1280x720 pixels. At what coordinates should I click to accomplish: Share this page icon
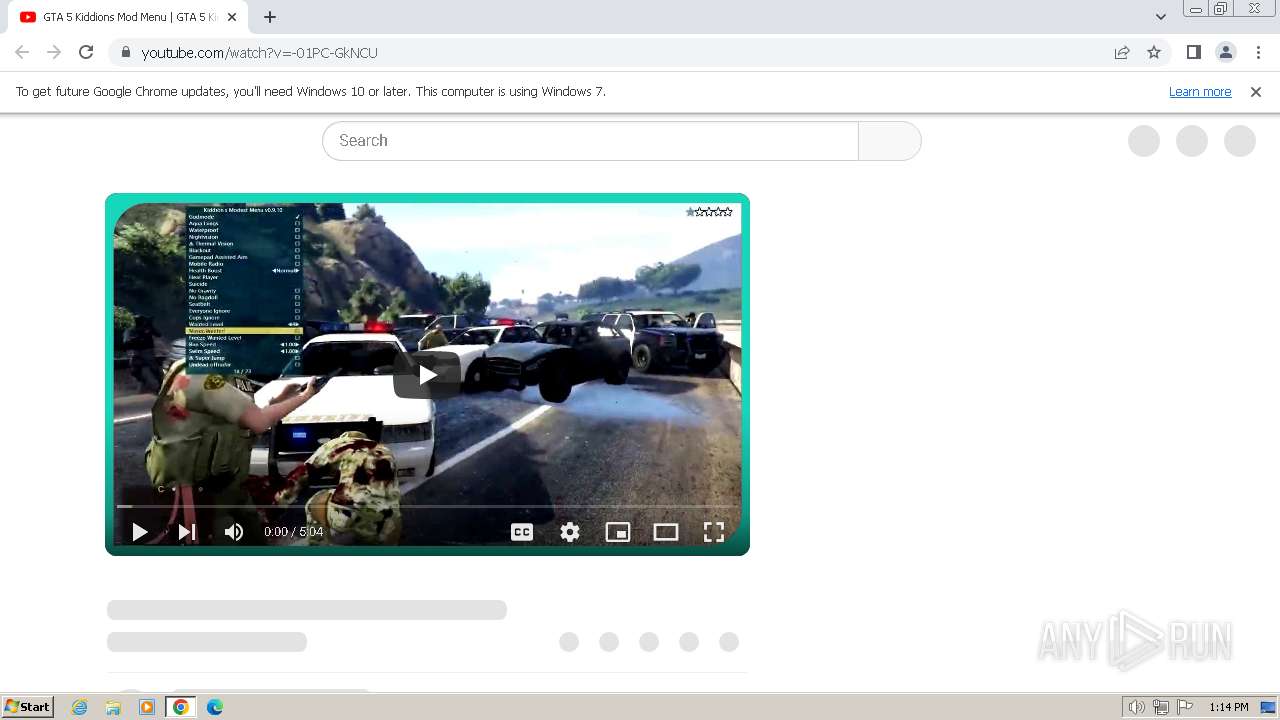coord(1122,52)
